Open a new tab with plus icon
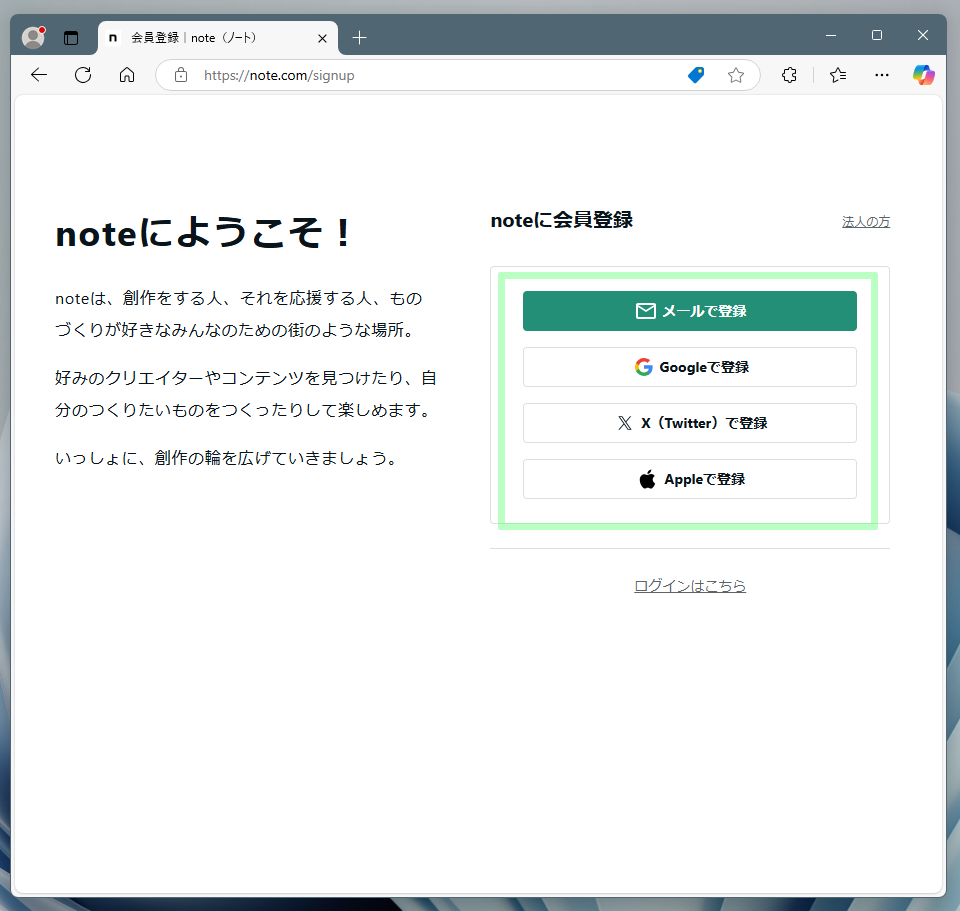The width and height of the screenshot is (960, 911). pyautogui.click(x=359, y=38)
